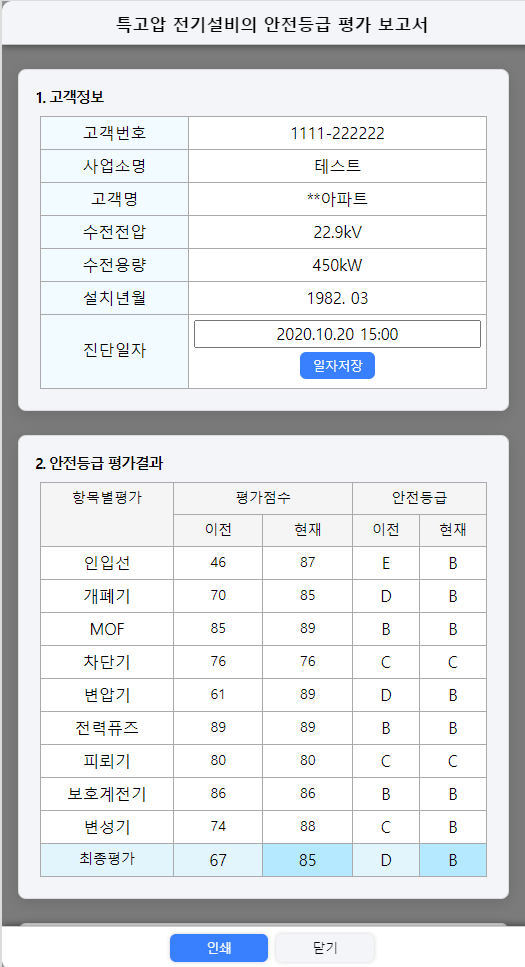The width and height of the screenshot is (525, 967).
Task: Click the 전력퓨즈 row label
Action: click(x=107, y=728)
